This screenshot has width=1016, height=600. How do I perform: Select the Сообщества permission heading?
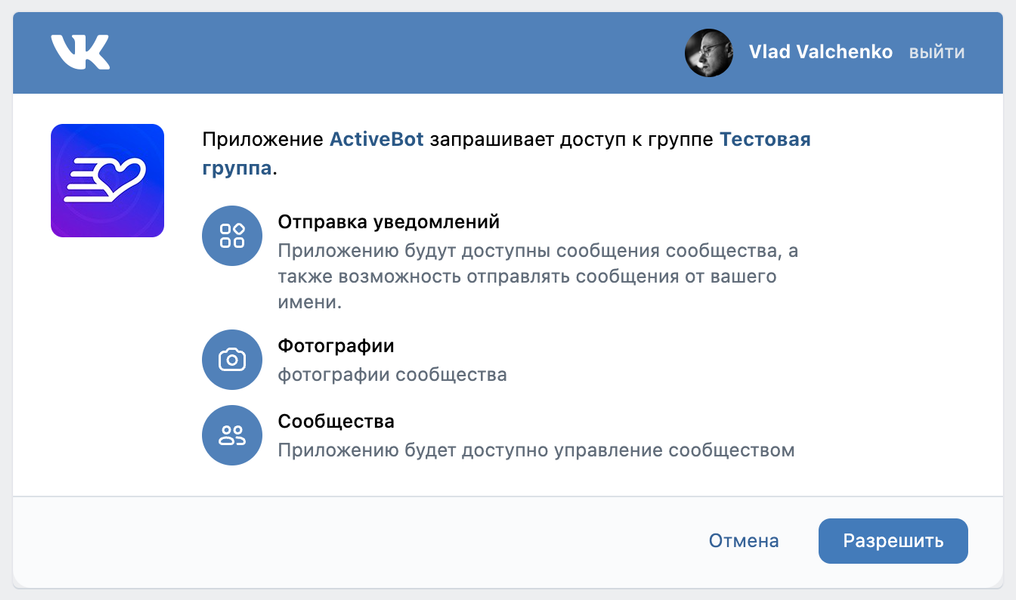(336, 422)
